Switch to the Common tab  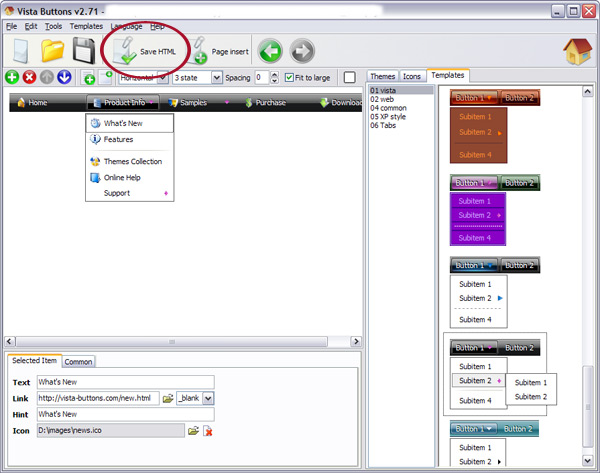(x=78, y=362)
